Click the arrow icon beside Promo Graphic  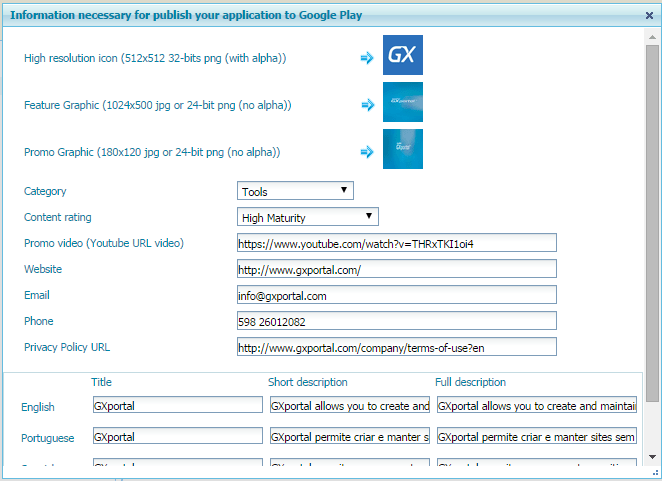click(x=367, y=152)
